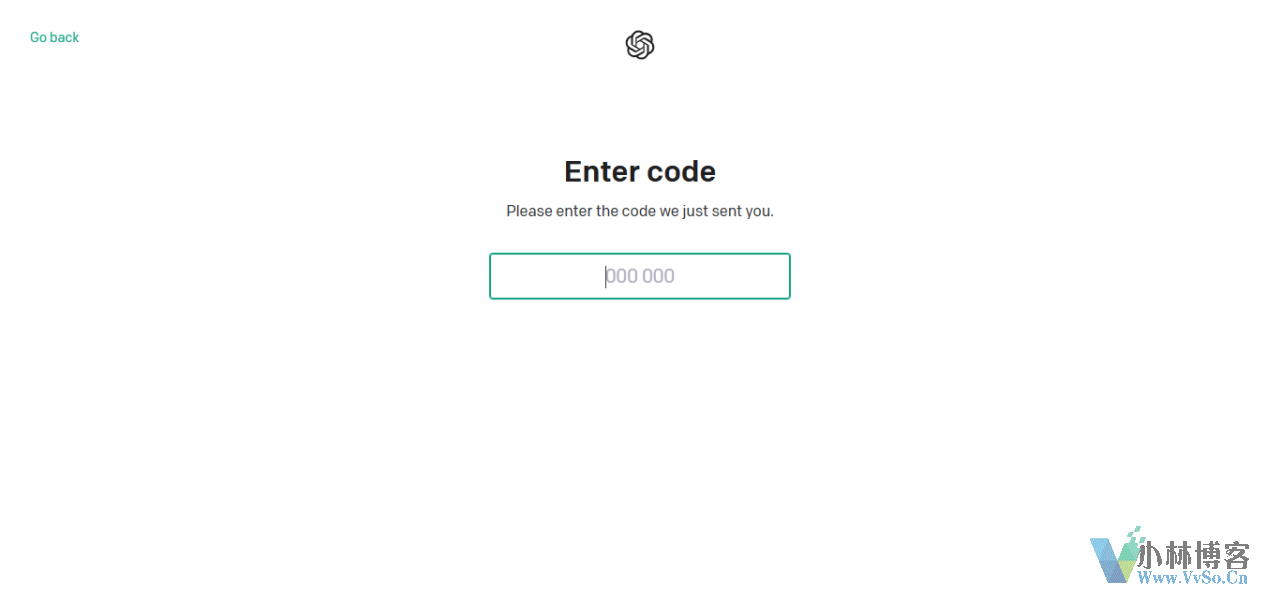This screenshot has height=615, width=1280.
Task: Place cursor at blinking caret in code box
Action: [606, 276]
